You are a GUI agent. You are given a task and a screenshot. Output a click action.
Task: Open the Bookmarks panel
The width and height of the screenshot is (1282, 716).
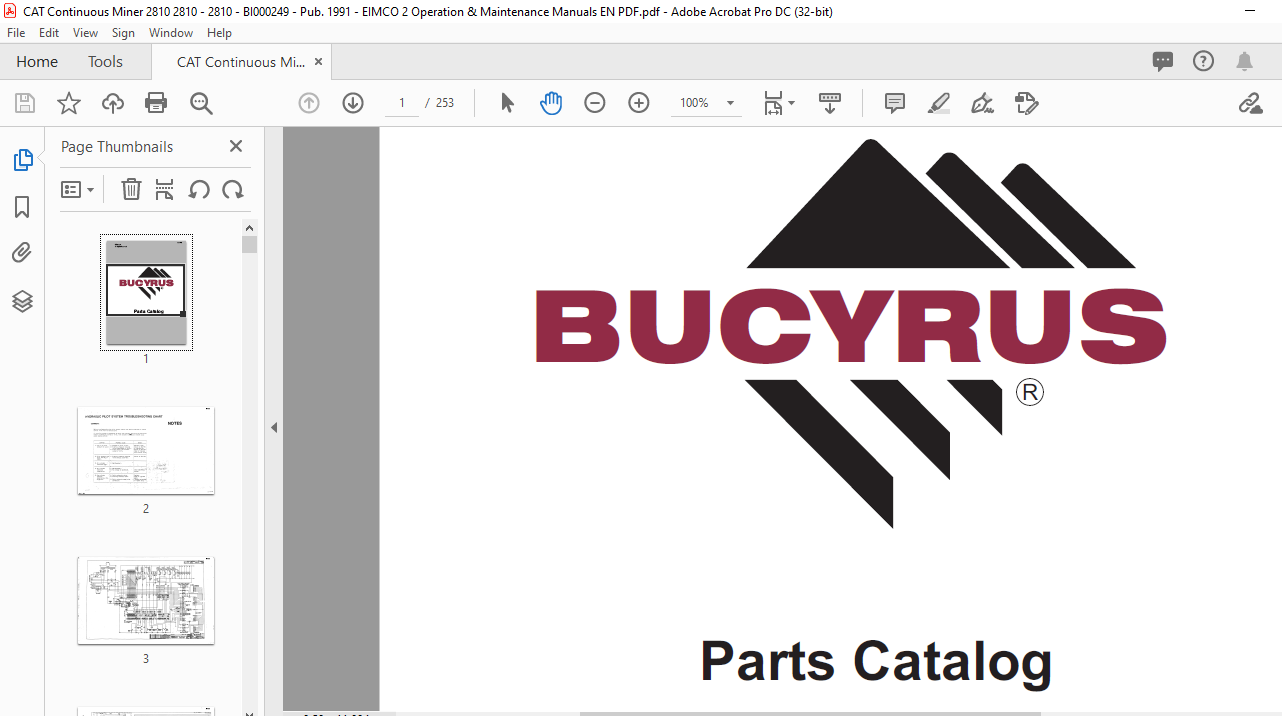coord(22,207)
